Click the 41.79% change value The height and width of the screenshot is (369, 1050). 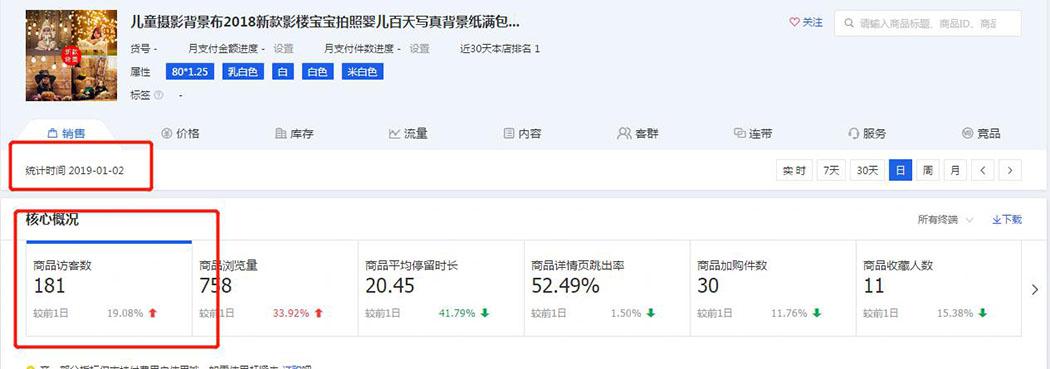pyautogui.click(x=457, y=313)
